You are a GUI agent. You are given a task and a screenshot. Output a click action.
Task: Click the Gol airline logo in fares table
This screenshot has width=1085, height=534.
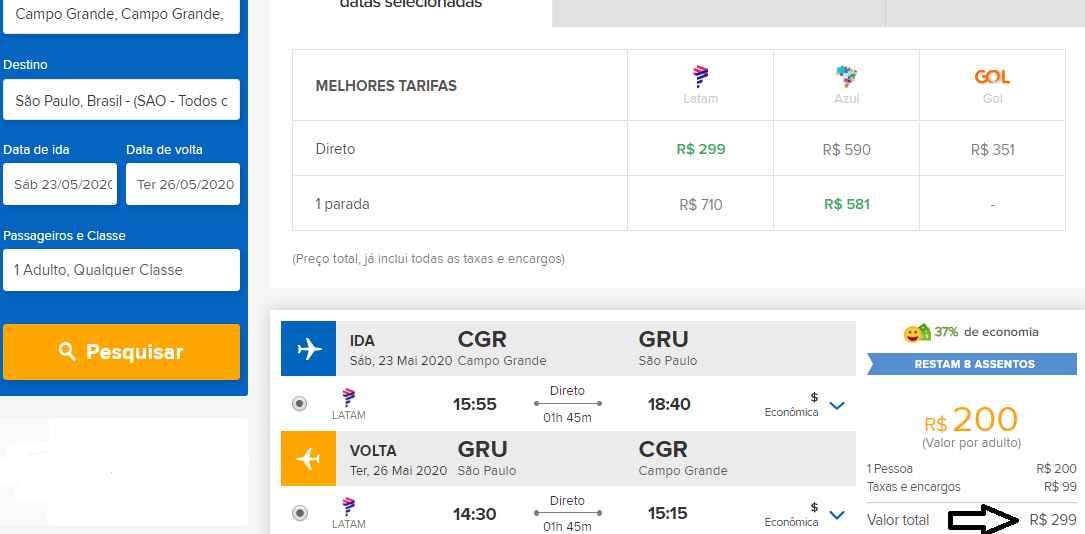[x=992, y=76]
